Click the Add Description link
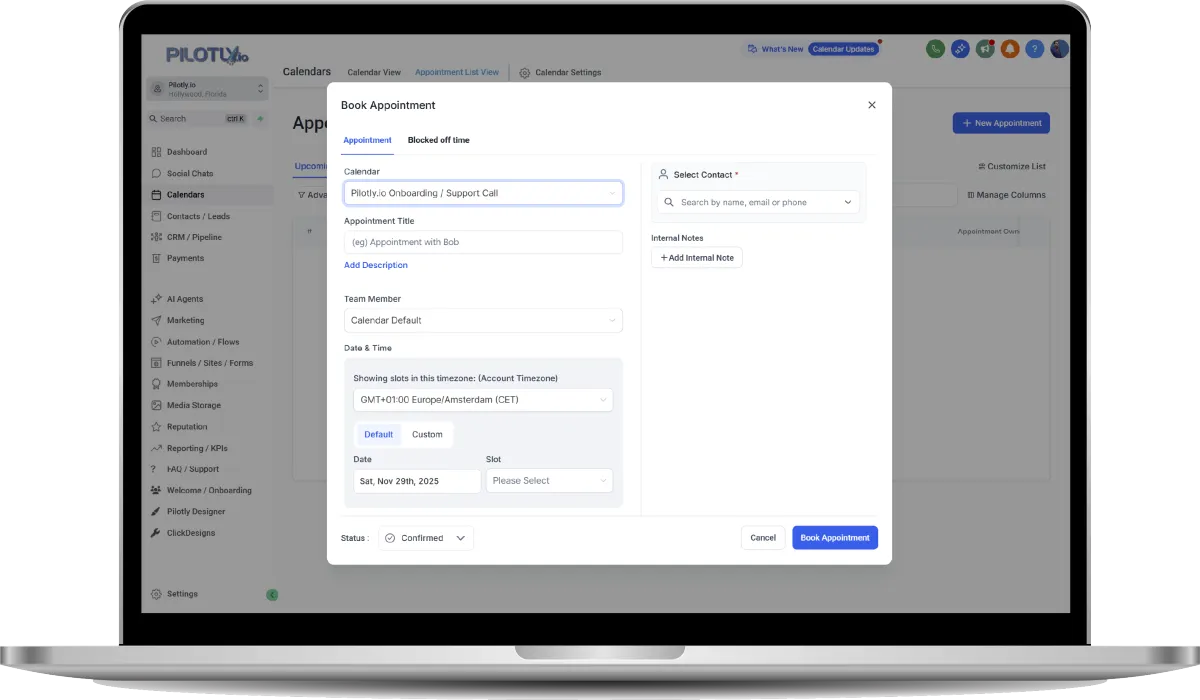The image size is (1200, 700). point(376,265)
